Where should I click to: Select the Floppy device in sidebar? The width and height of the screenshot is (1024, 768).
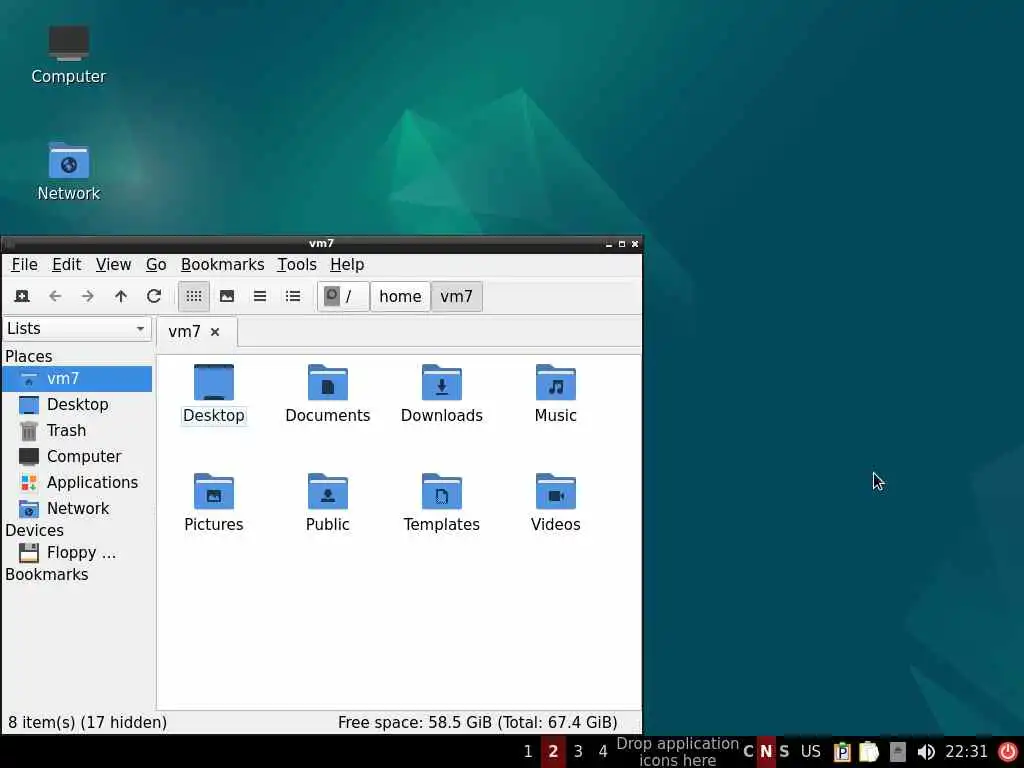click(x=77, y=553)
